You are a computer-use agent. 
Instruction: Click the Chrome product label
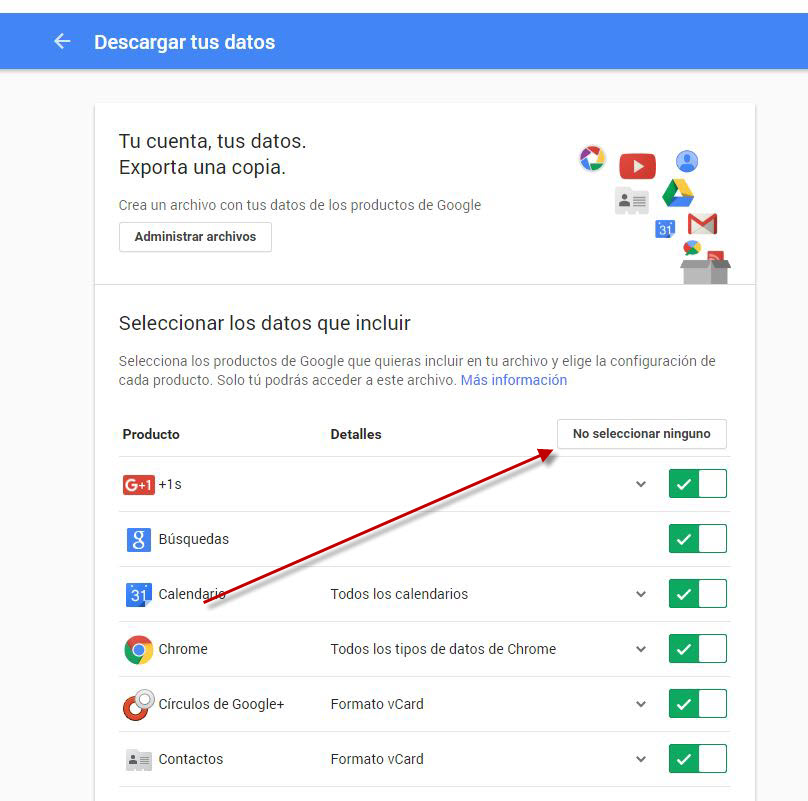coord(183,649)
